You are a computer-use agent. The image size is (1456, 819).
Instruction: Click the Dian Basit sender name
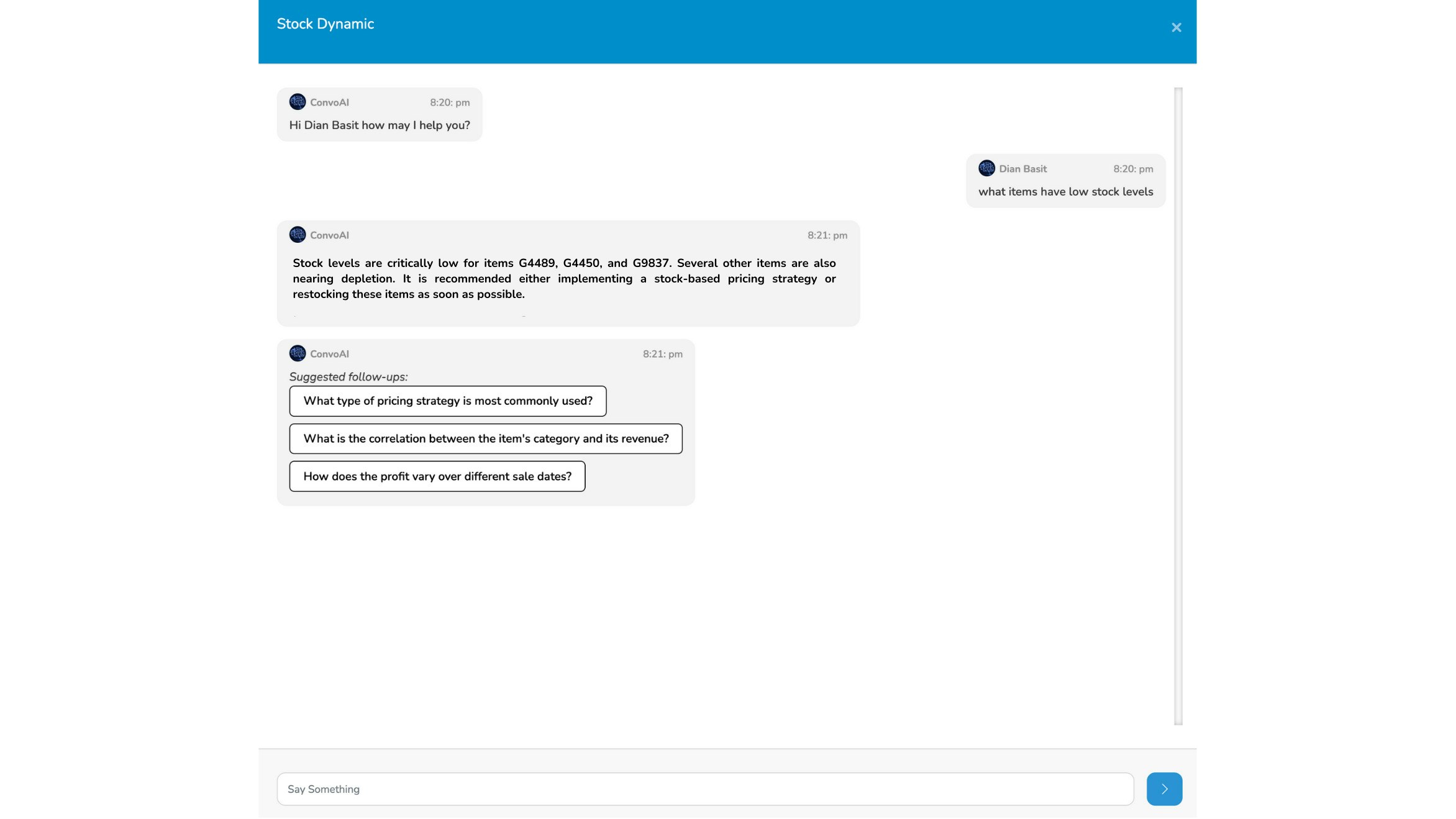(x=1022, y=169)
